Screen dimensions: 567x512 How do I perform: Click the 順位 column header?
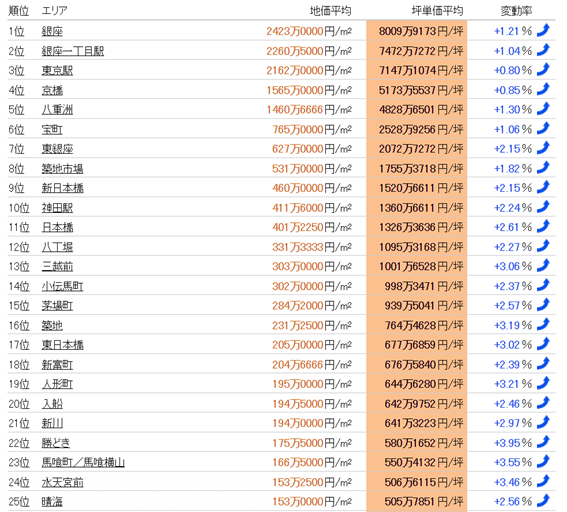(19, 11)
